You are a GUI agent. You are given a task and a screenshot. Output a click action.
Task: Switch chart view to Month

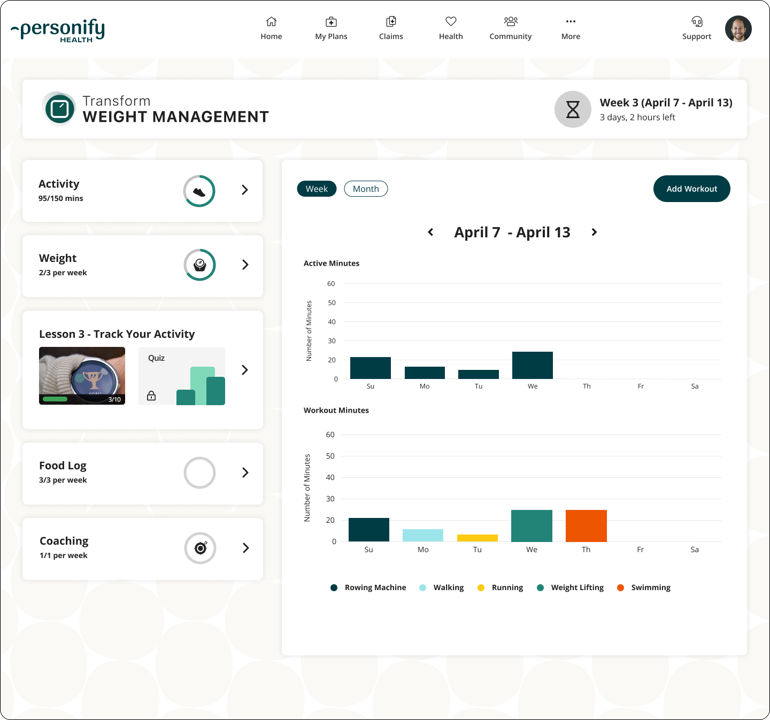point(366,189)
